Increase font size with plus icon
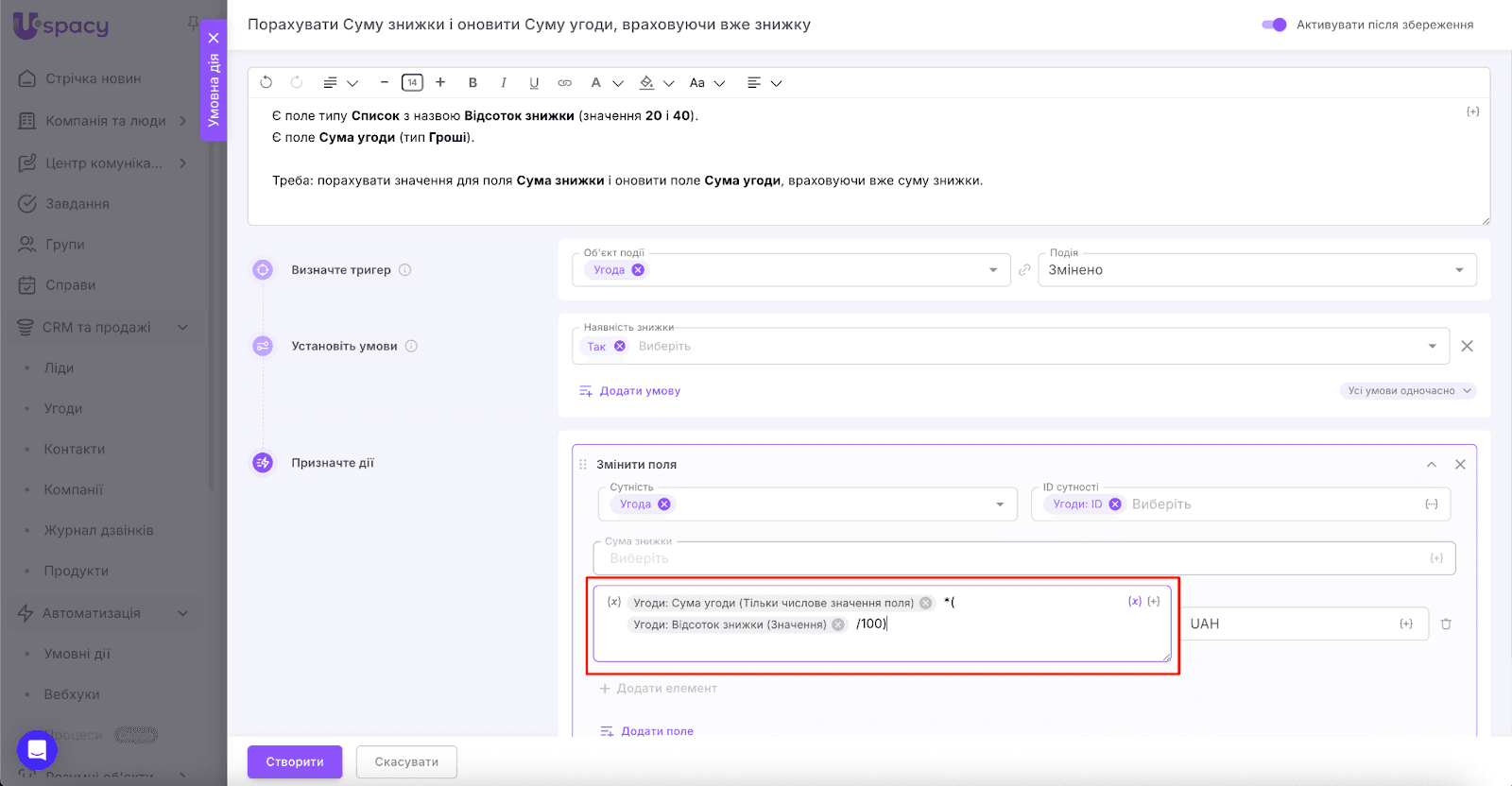The width and height of the screenshot is (1512, 786). click(440, 83)
